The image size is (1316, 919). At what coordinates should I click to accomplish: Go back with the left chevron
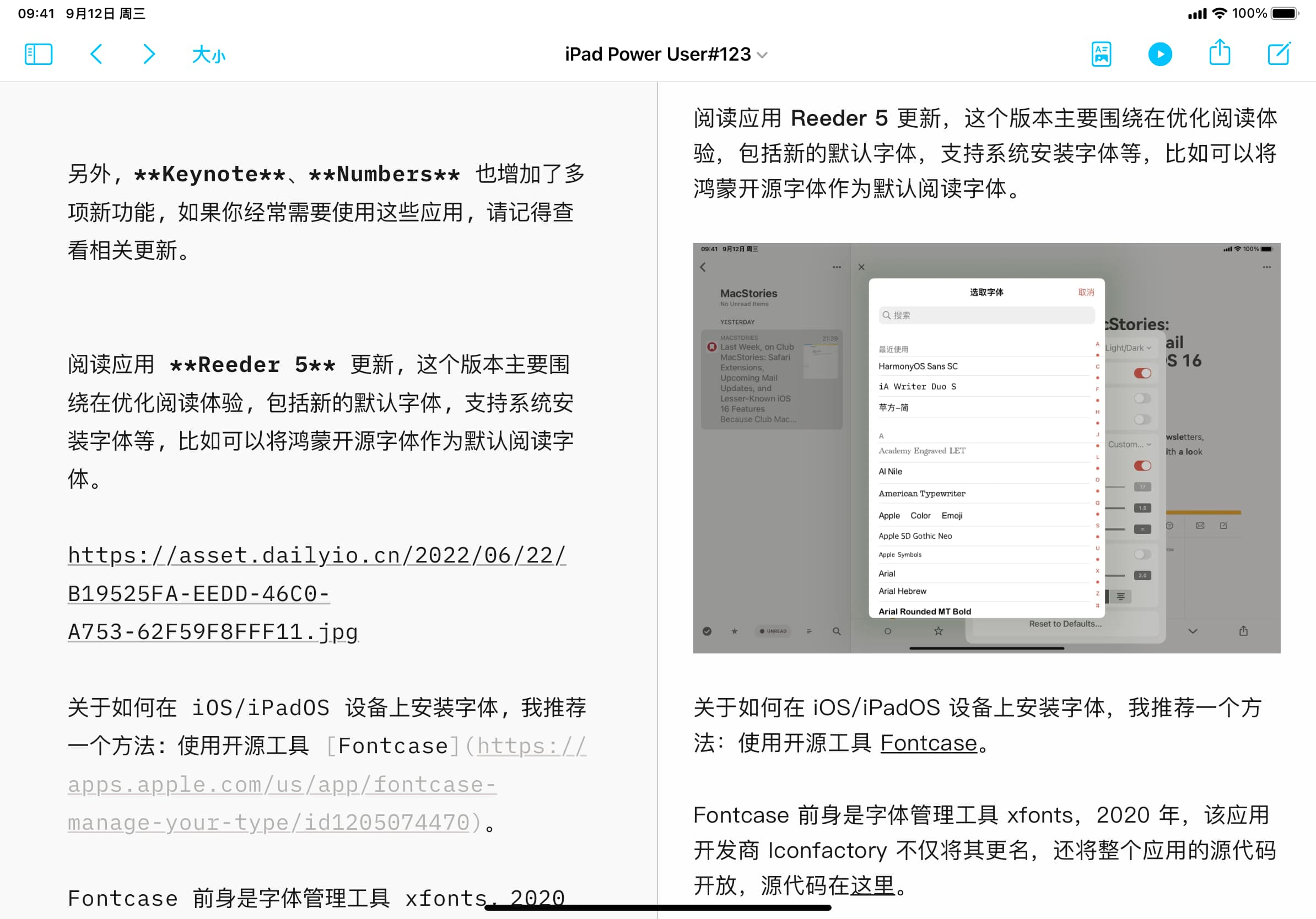tap(96, 55)
